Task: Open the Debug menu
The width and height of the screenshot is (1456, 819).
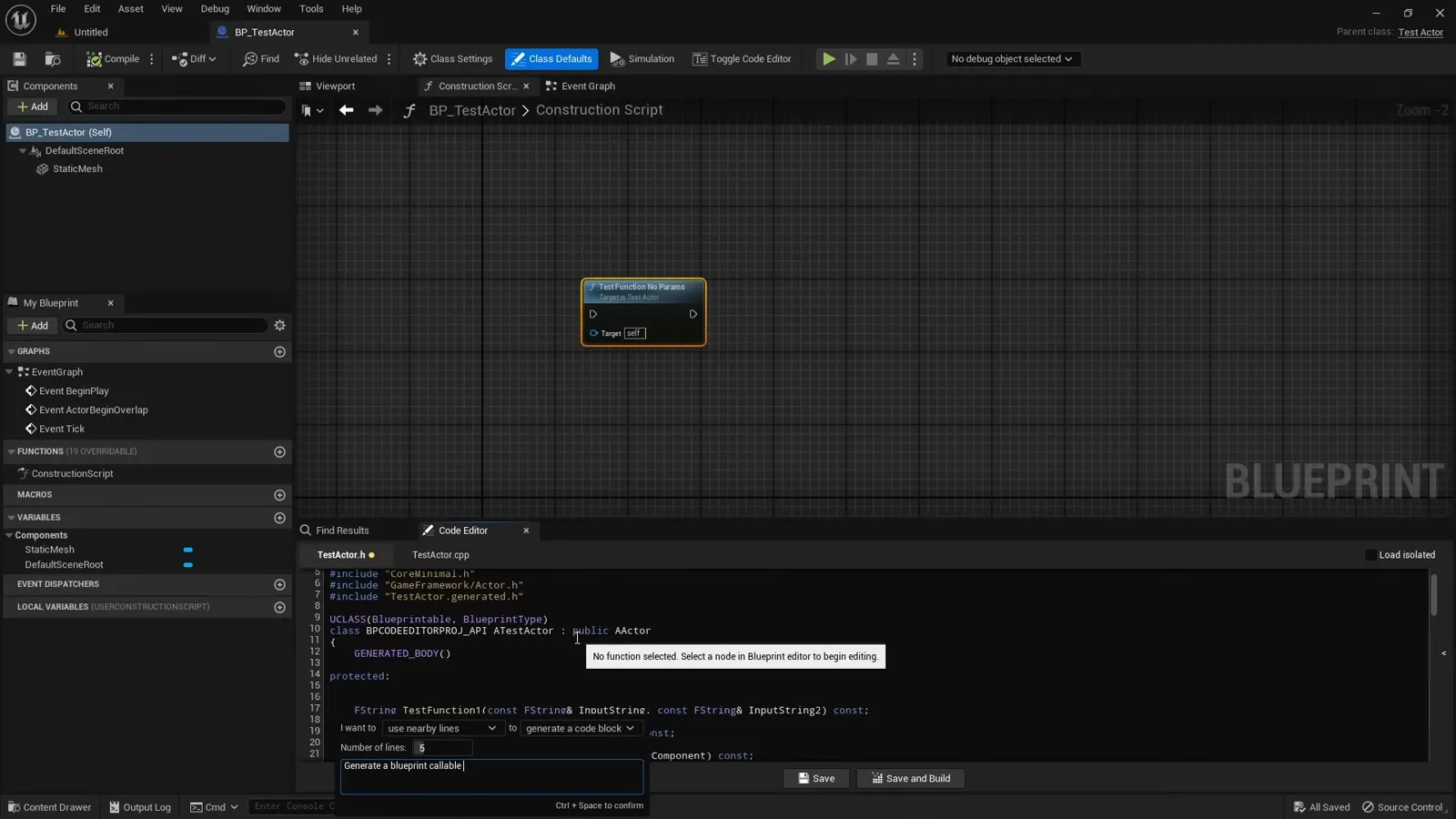Action: click(215, 9)
